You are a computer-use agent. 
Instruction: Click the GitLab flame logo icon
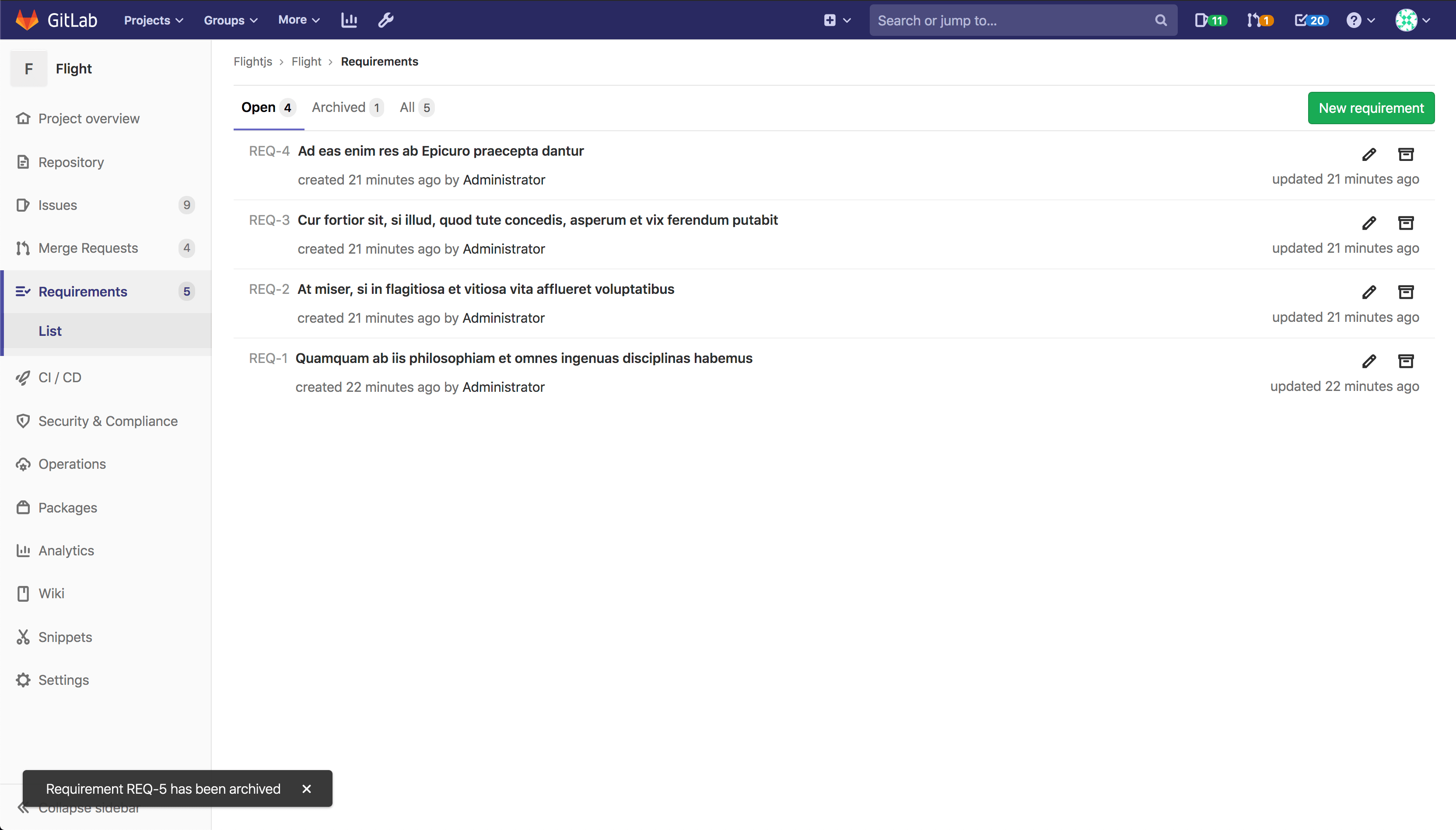click(x=25, y=20)
